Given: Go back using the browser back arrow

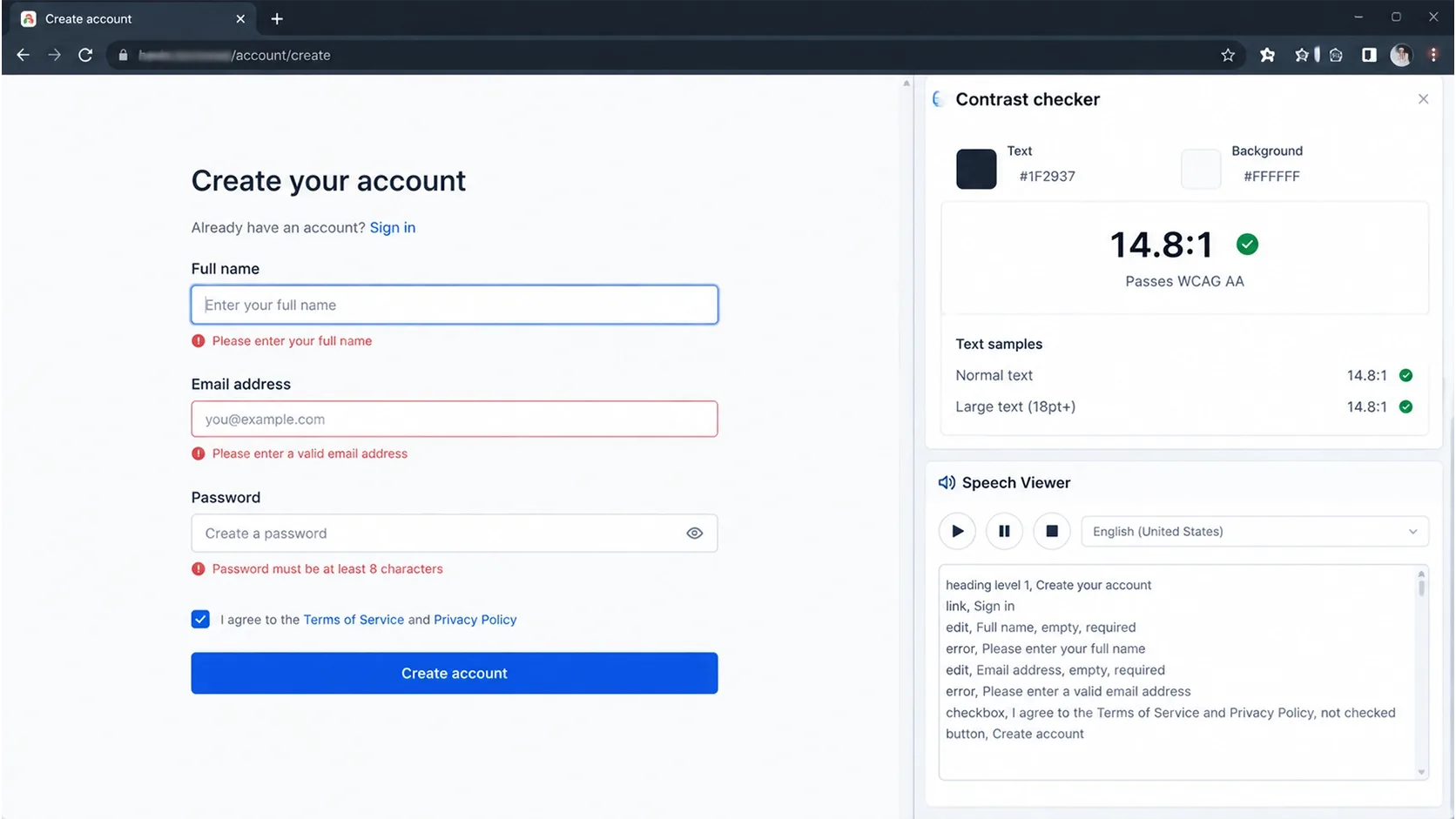Looking at the screenshot, I should 24,55.
